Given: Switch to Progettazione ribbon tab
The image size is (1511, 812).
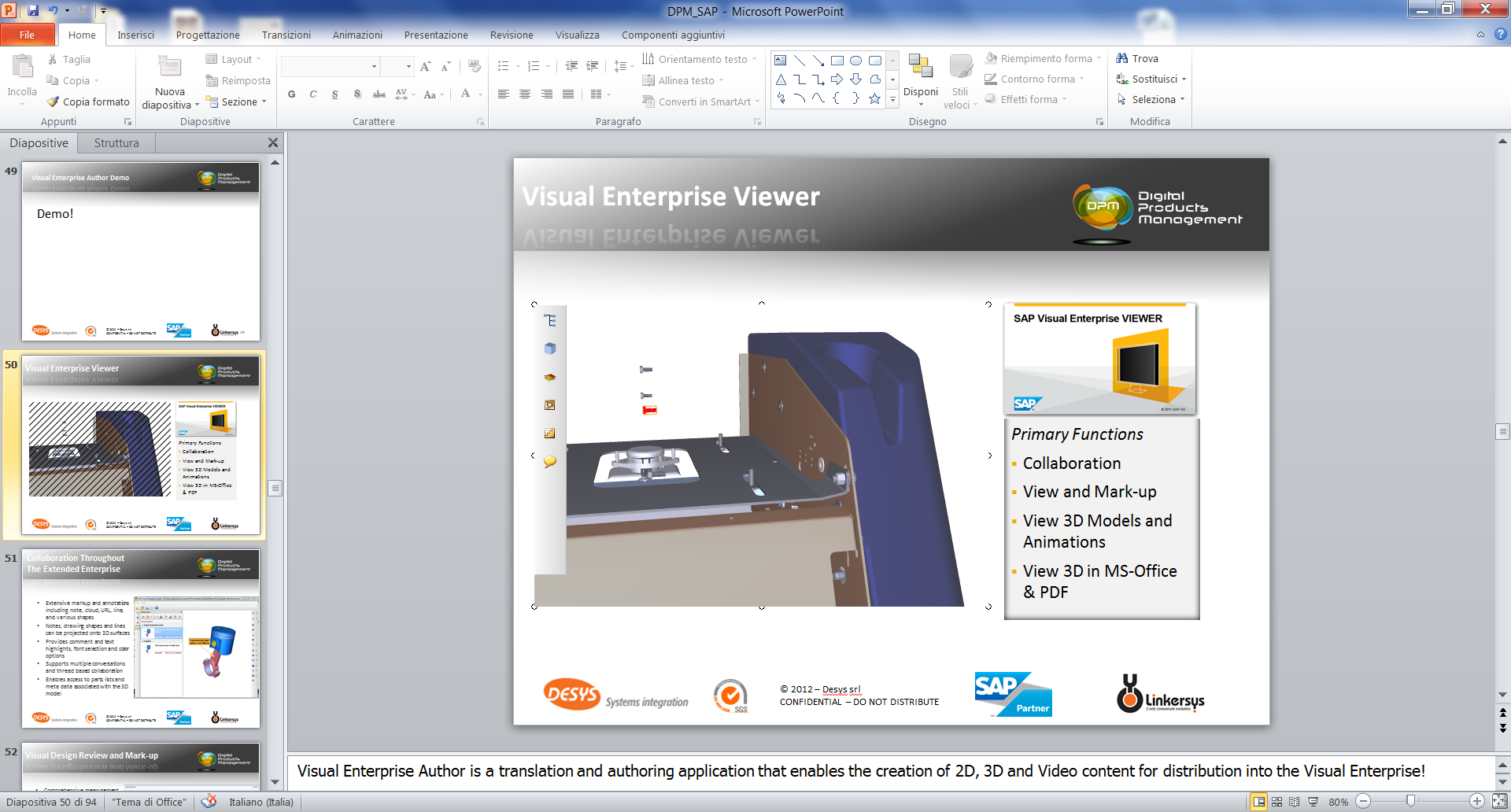Looking at the screenshot, I should click(208, 35).
